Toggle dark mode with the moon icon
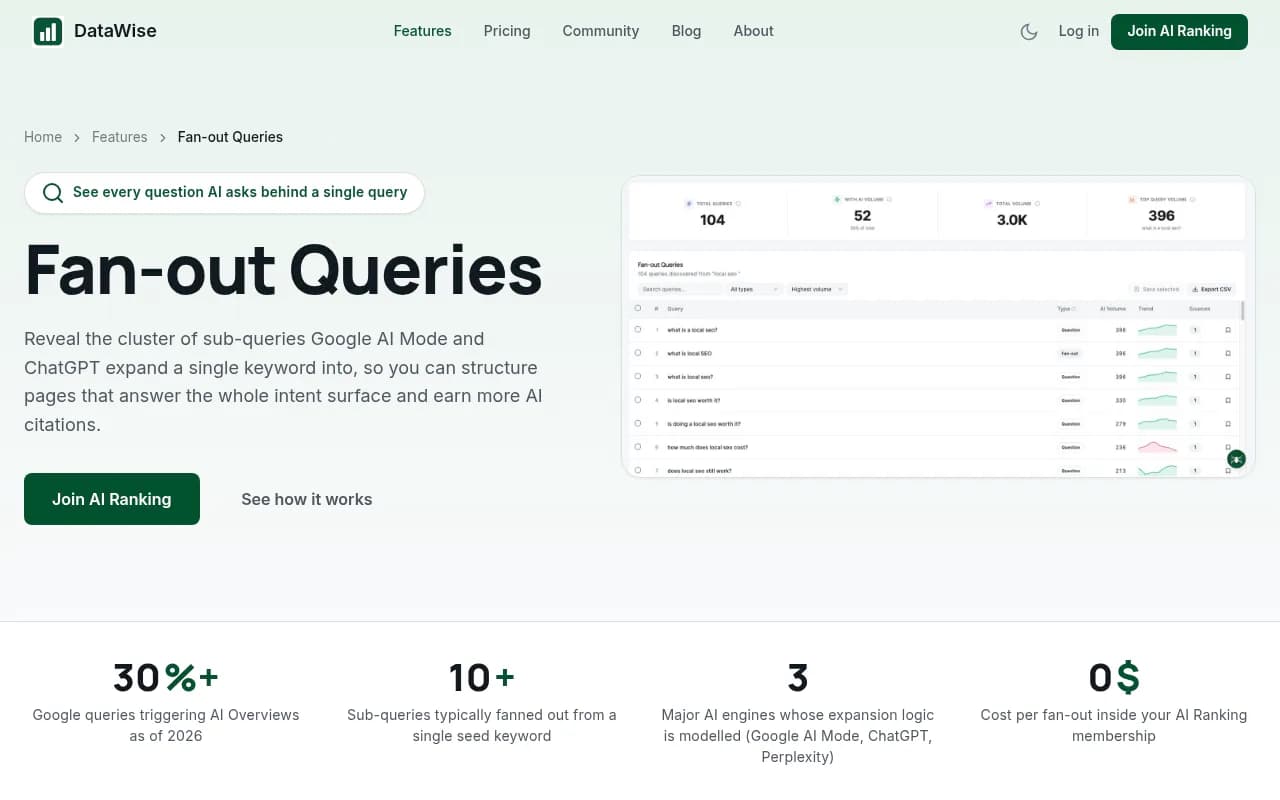Image resolution: width=1280 pixels, height=800 pixels. 1029,31
